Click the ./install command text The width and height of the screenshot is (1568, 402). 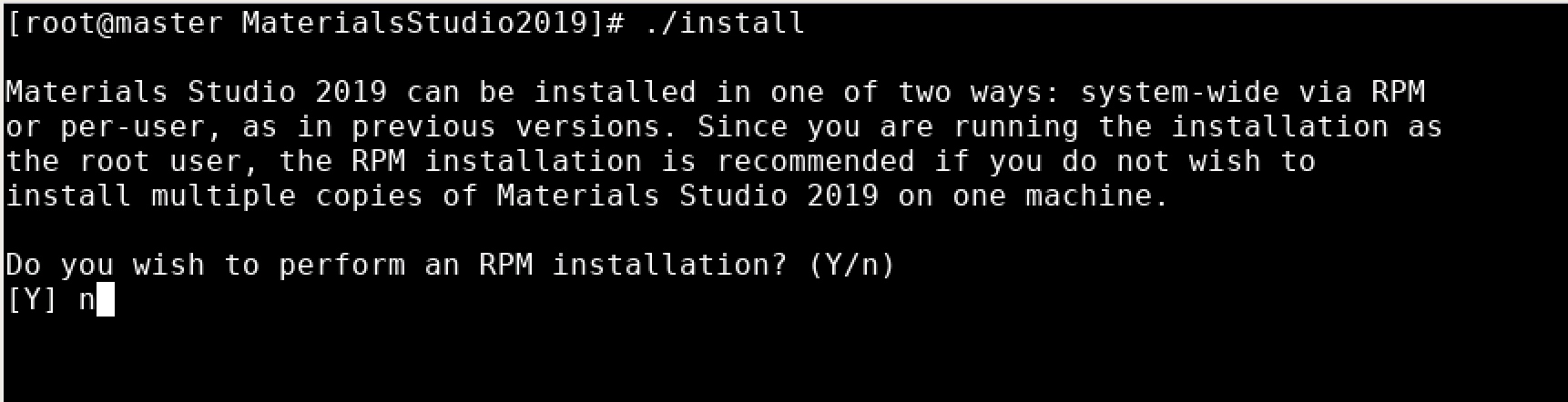724,22
